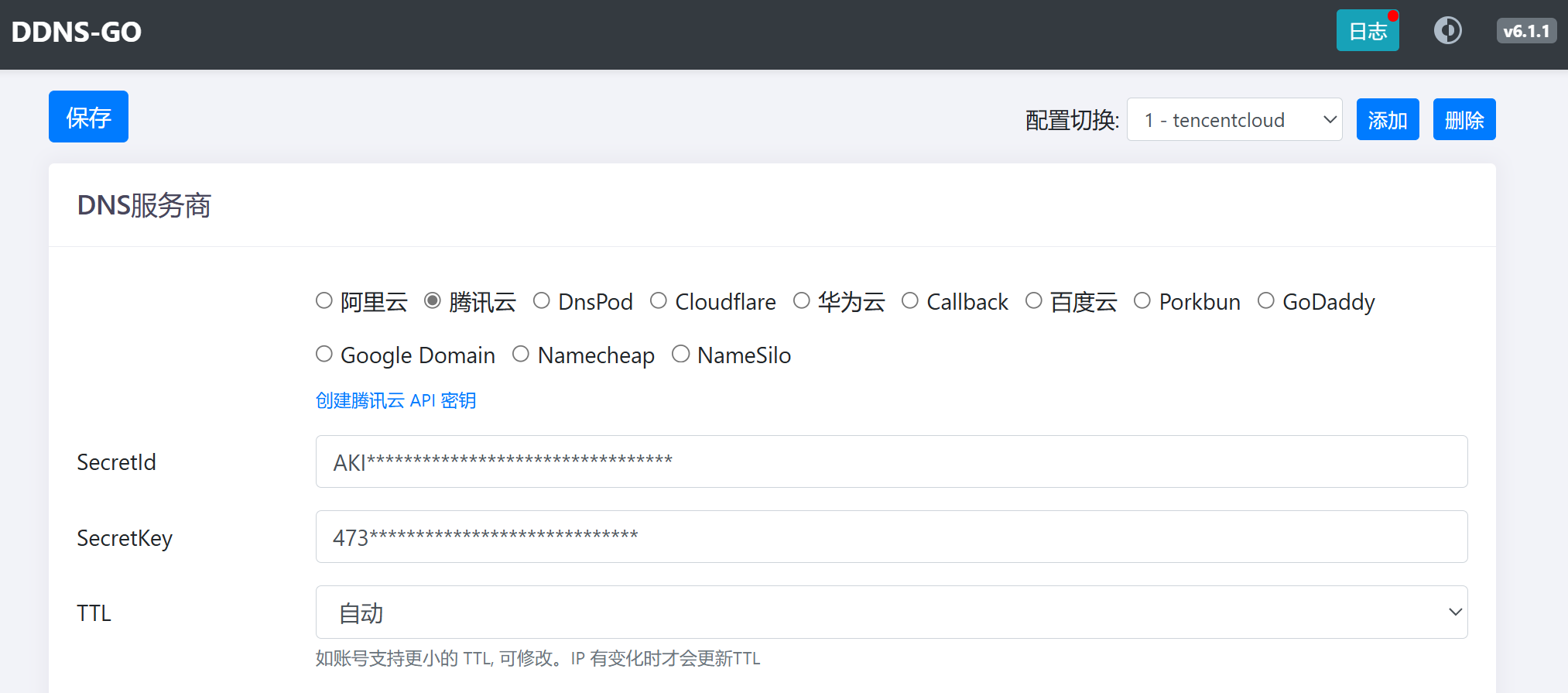Choose DnsPod as the DNS provider

(x=542, y=300)
